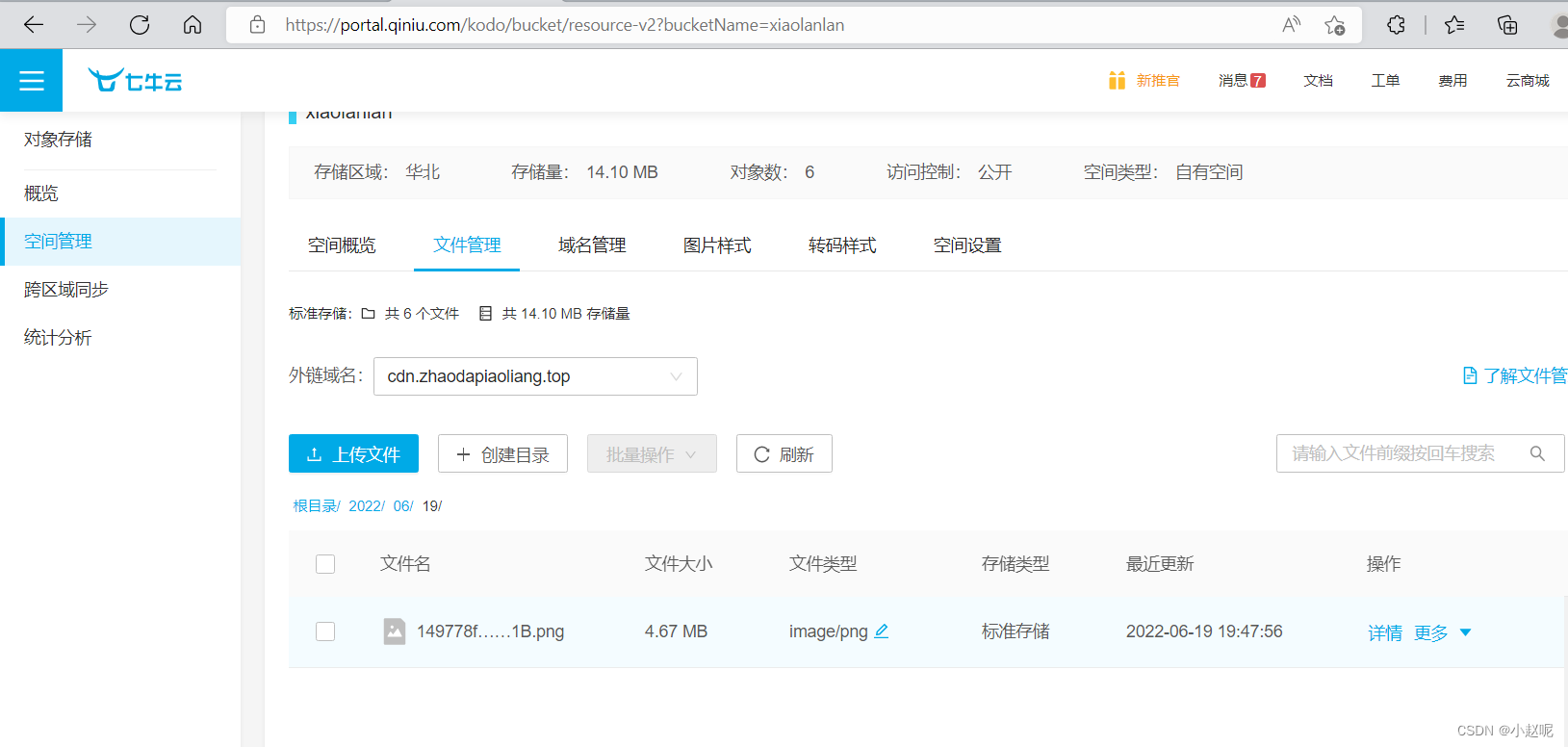
Task: Expand the 批量操作 dropdown
Action: click(x=652, y=454)
